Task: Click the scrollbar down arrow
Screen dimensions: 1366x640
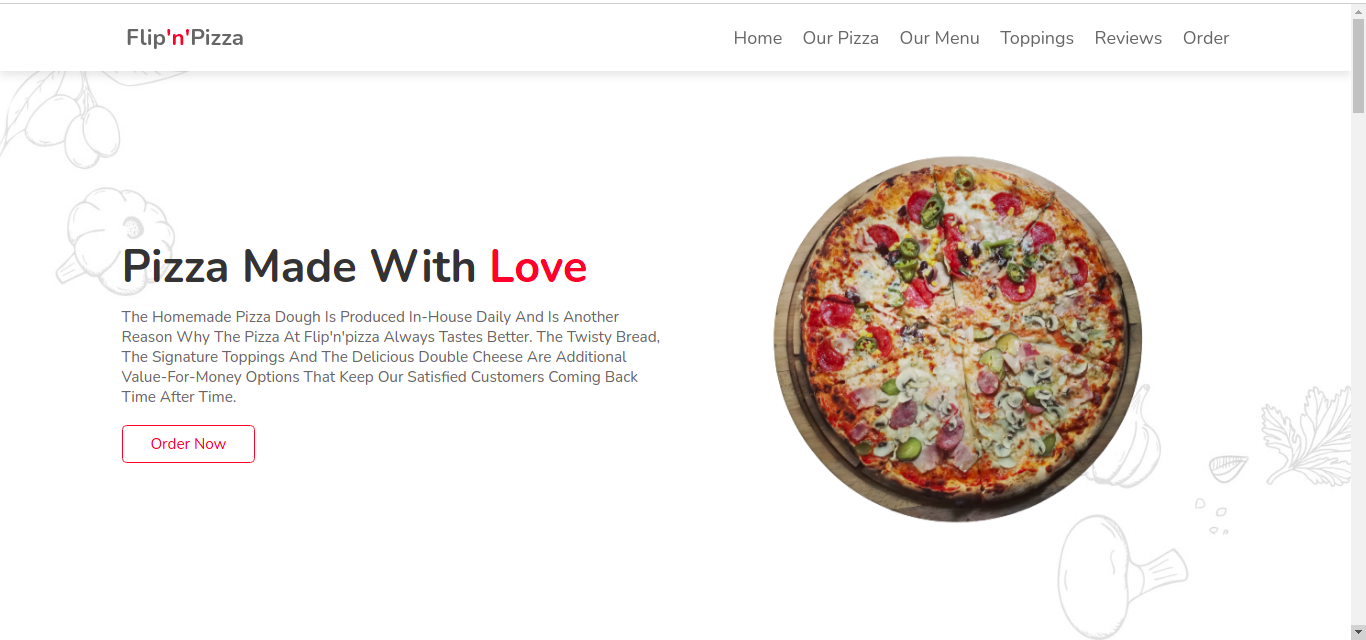Action: click(1358, 632)
